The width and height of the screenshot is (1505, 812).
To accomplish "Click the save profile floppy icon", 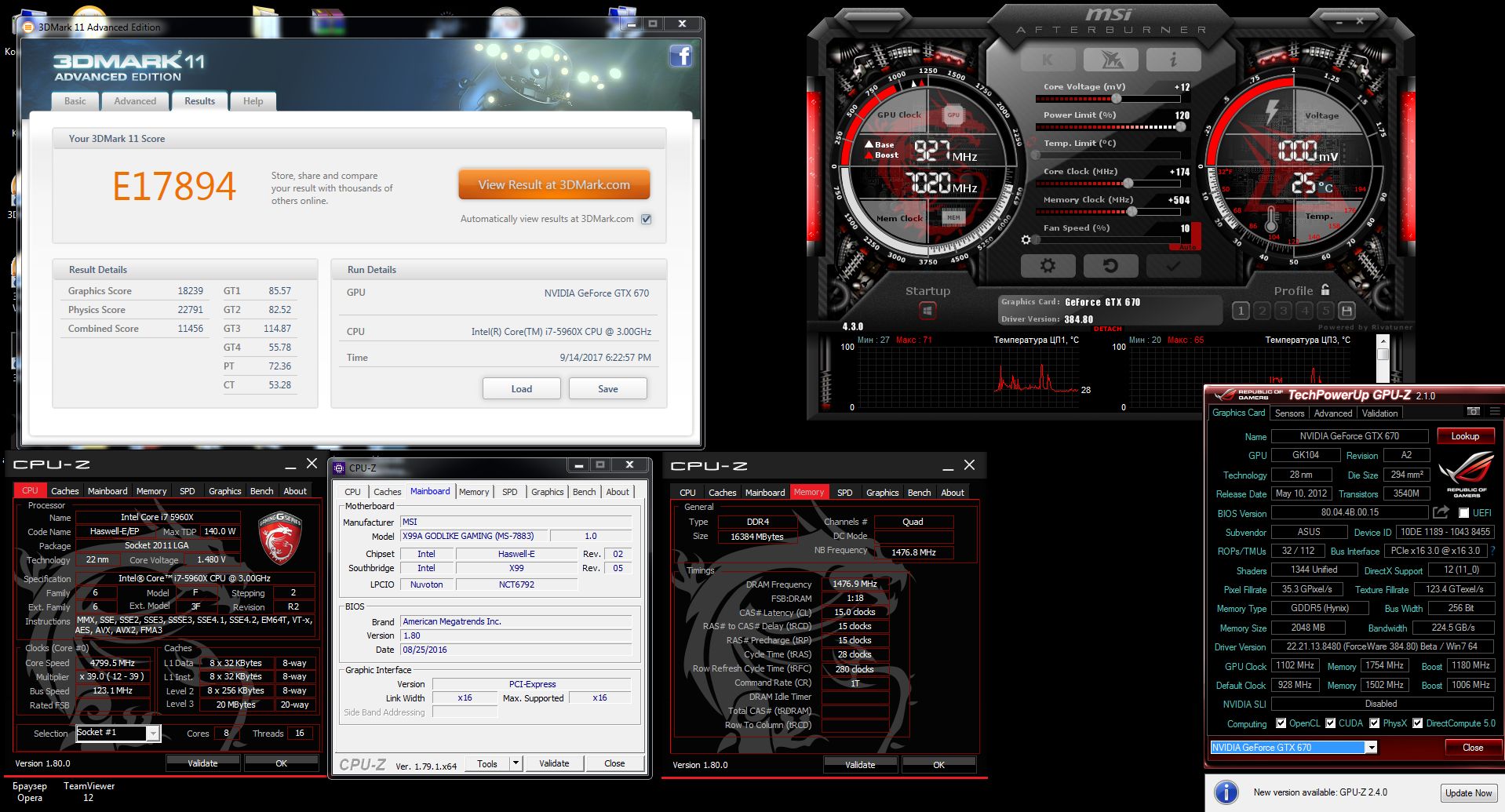I will pyautogui.click(x=1346, y=311).
